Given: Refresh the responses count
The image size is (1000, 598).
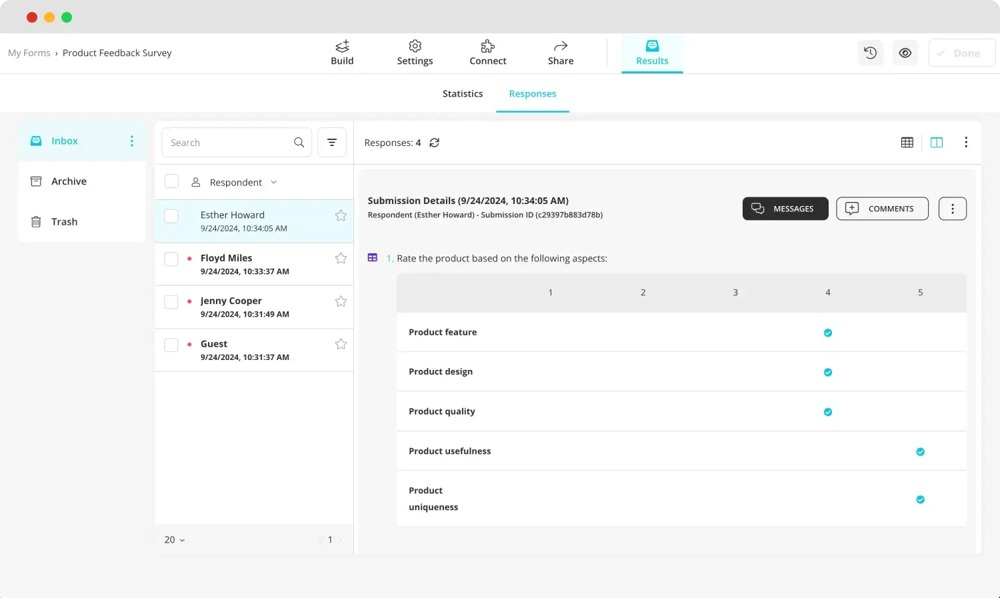Looking at the screenshot, I should point(434,143).
